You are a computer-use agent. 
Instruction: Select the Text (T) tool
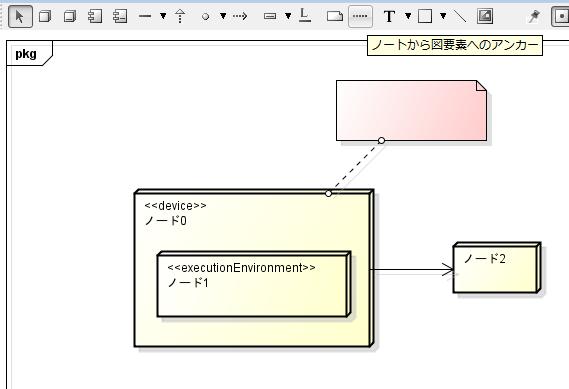tap(389, 16)
